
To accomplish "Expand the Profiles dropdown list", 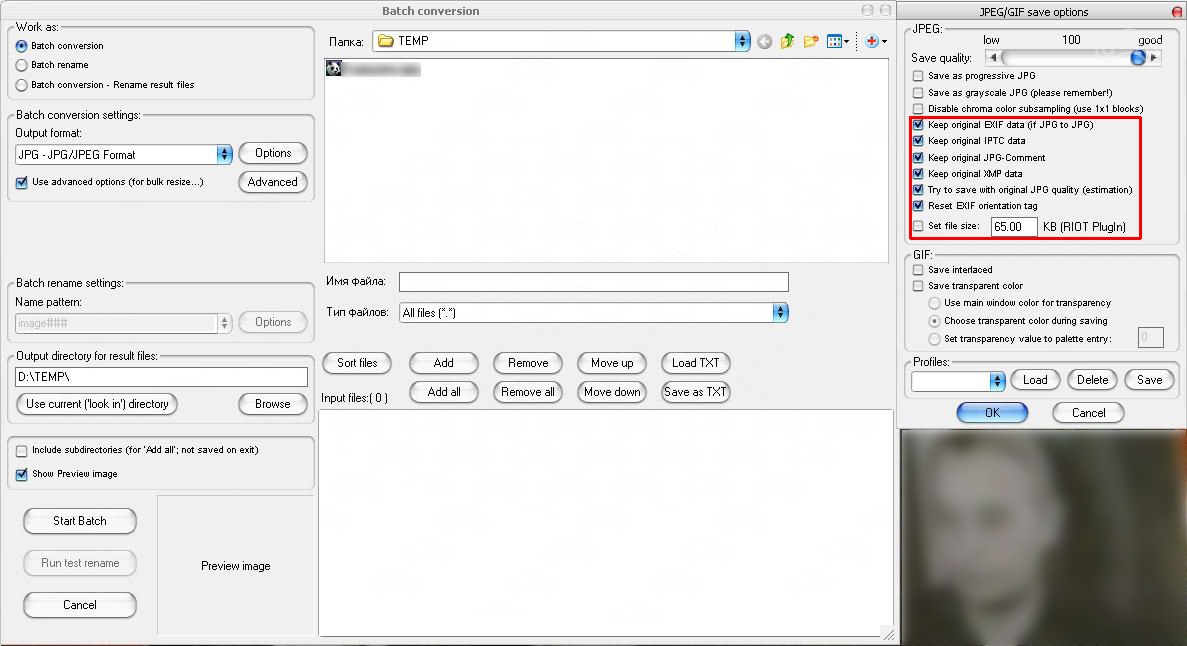I will pos(997,381).
